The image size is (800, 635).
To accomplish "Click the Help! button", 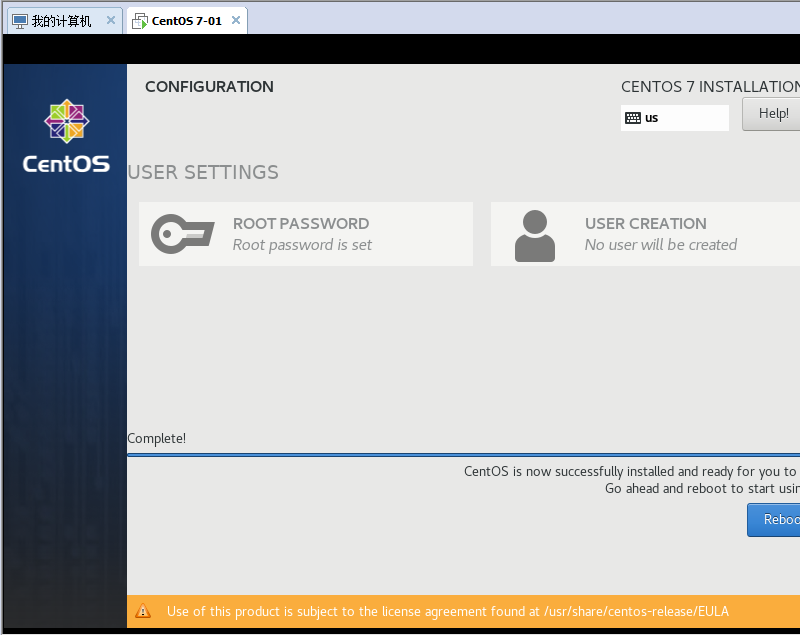I will [x=771, y=114].
